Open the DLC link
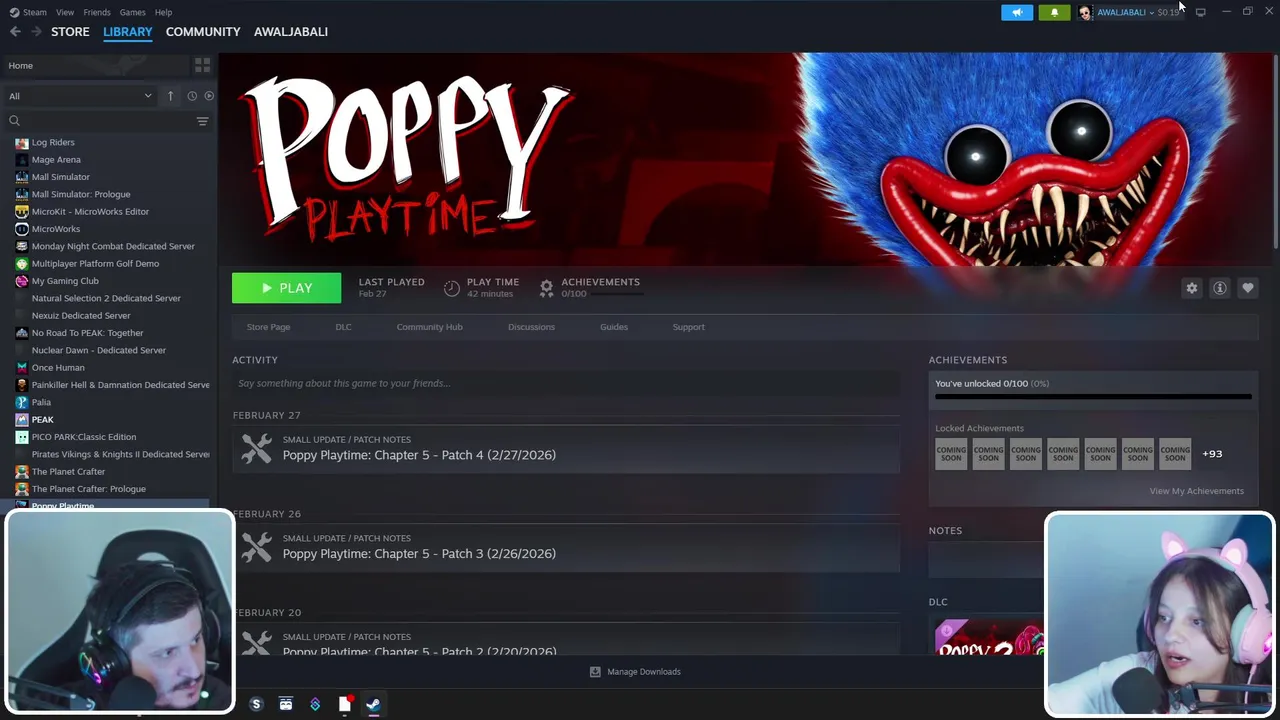Image resolution: width=1280 pixels, height=720 pixels. click(343, 327)
